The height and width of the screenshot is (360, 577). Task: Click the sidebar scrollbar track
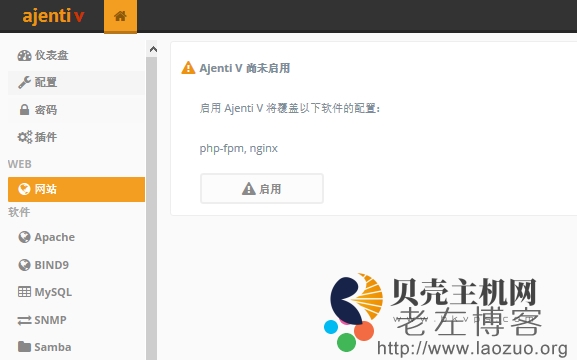[151, 208]
